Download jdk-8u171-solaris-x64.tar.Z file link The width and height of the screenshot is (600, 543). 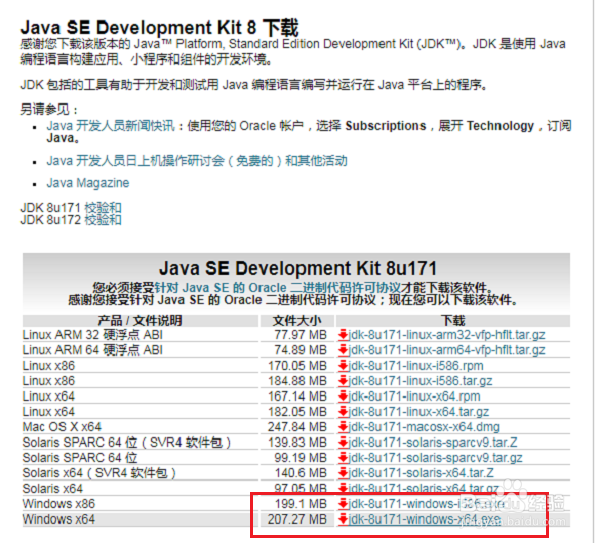pos(421,473)
